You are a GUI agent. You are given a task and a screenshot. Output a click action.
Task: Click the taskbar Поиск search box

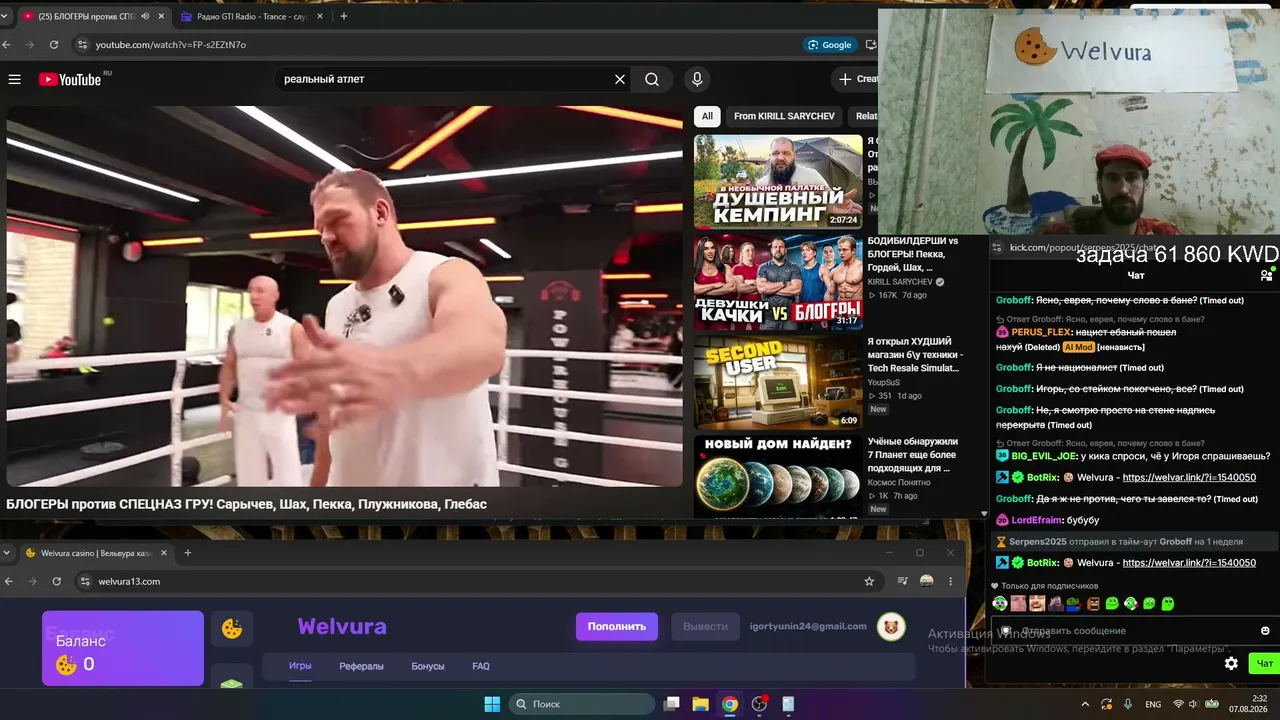click(x=583, y=704)
